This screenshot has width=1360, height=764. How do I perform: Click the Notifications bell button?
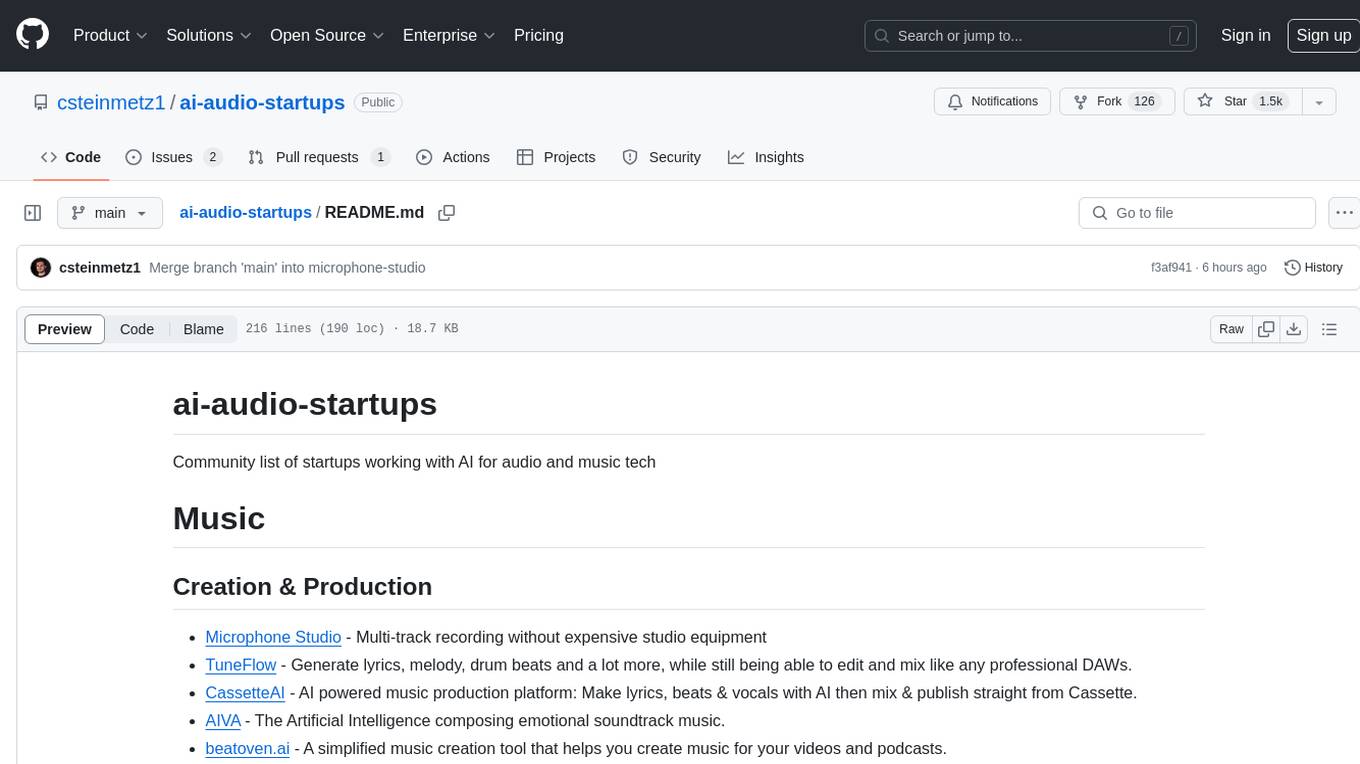click(993, 102)
